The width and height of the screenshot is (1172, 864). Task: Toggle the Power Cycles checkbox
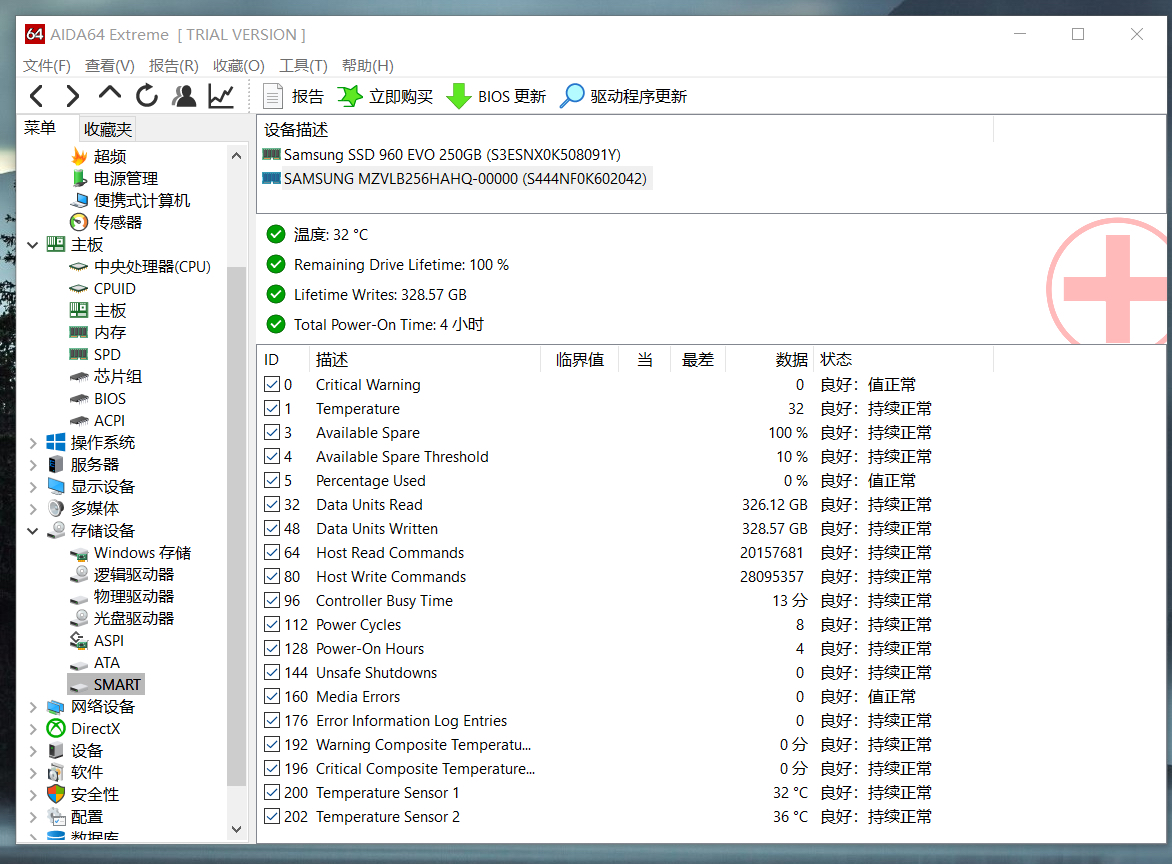[272, 624]
